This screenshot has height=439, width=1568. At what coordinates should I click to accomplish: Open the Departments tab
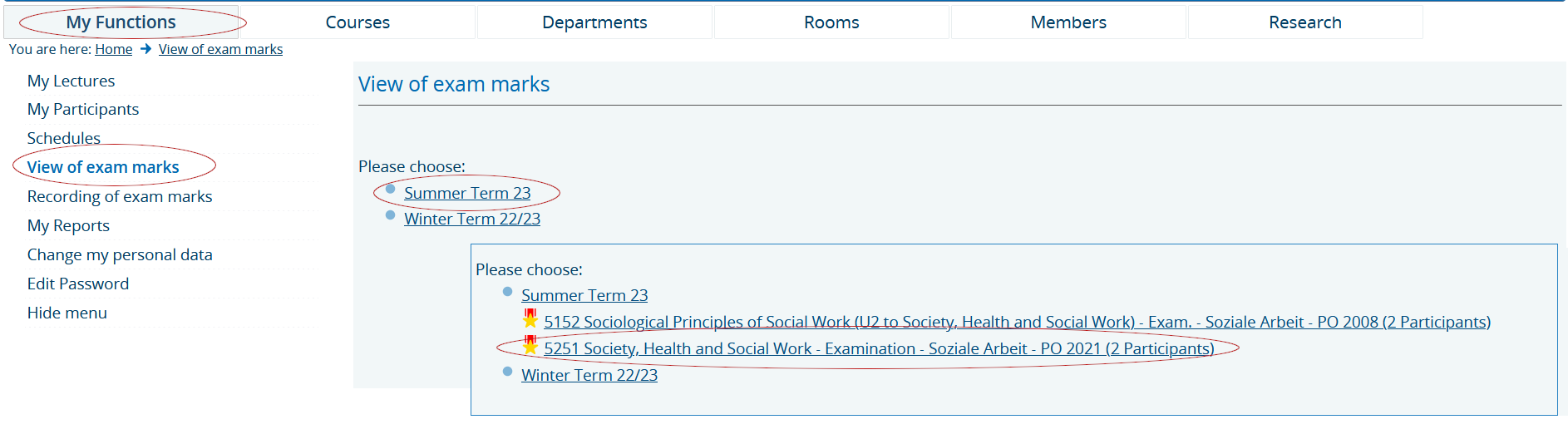click(594, 22)
